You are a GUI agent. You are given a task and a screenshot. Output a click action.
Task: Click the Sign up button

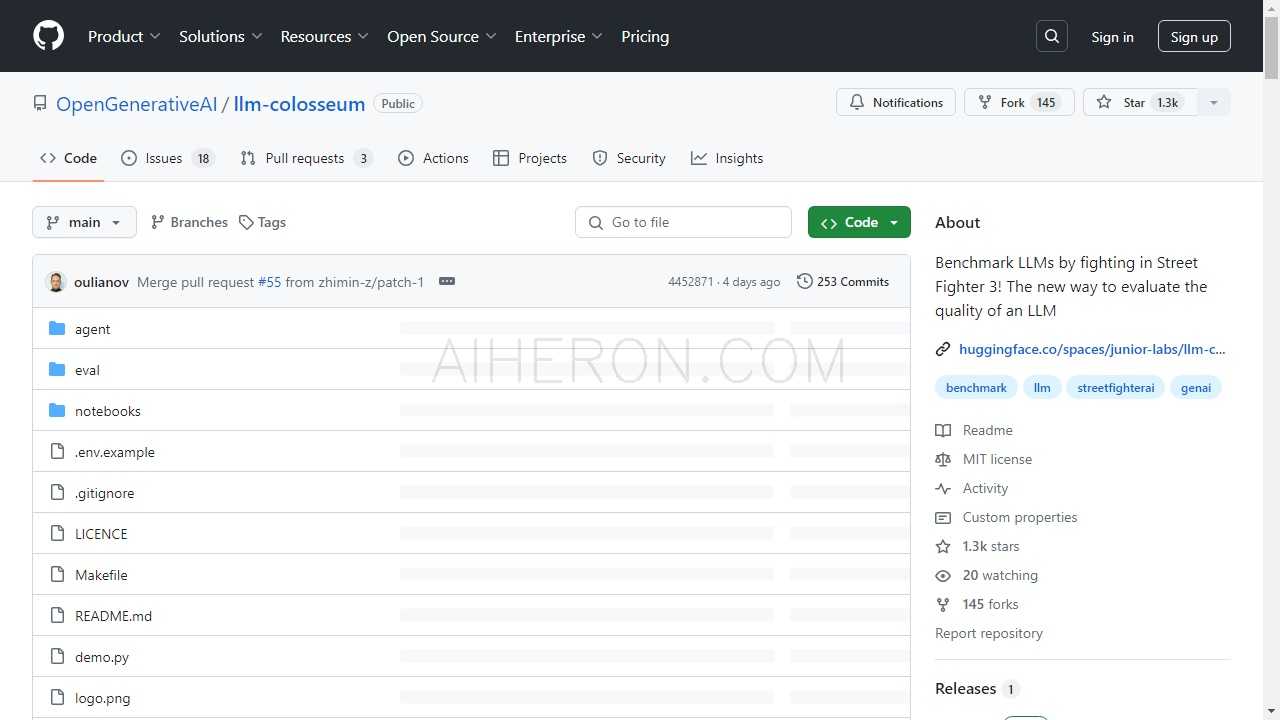coord(1194,37)
